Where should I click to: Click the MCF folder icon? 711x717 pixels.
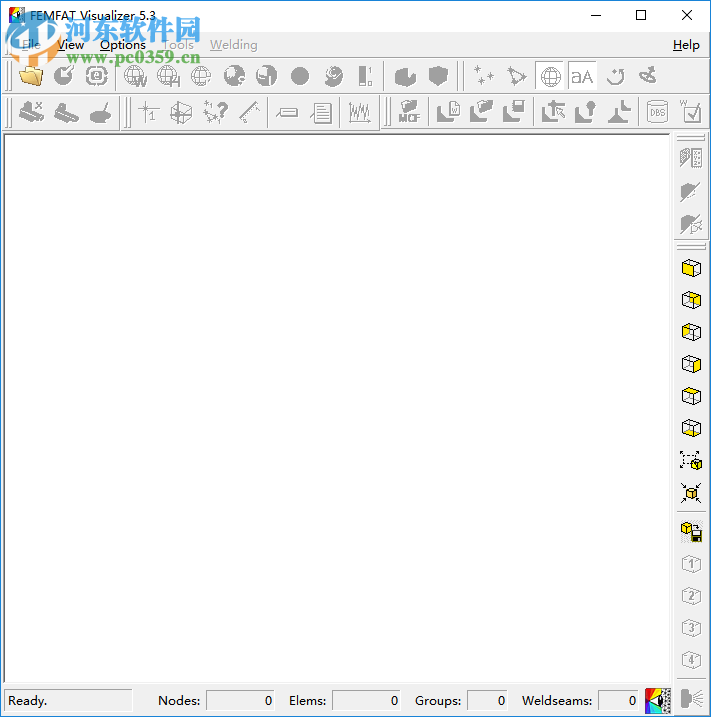point(409,112)
